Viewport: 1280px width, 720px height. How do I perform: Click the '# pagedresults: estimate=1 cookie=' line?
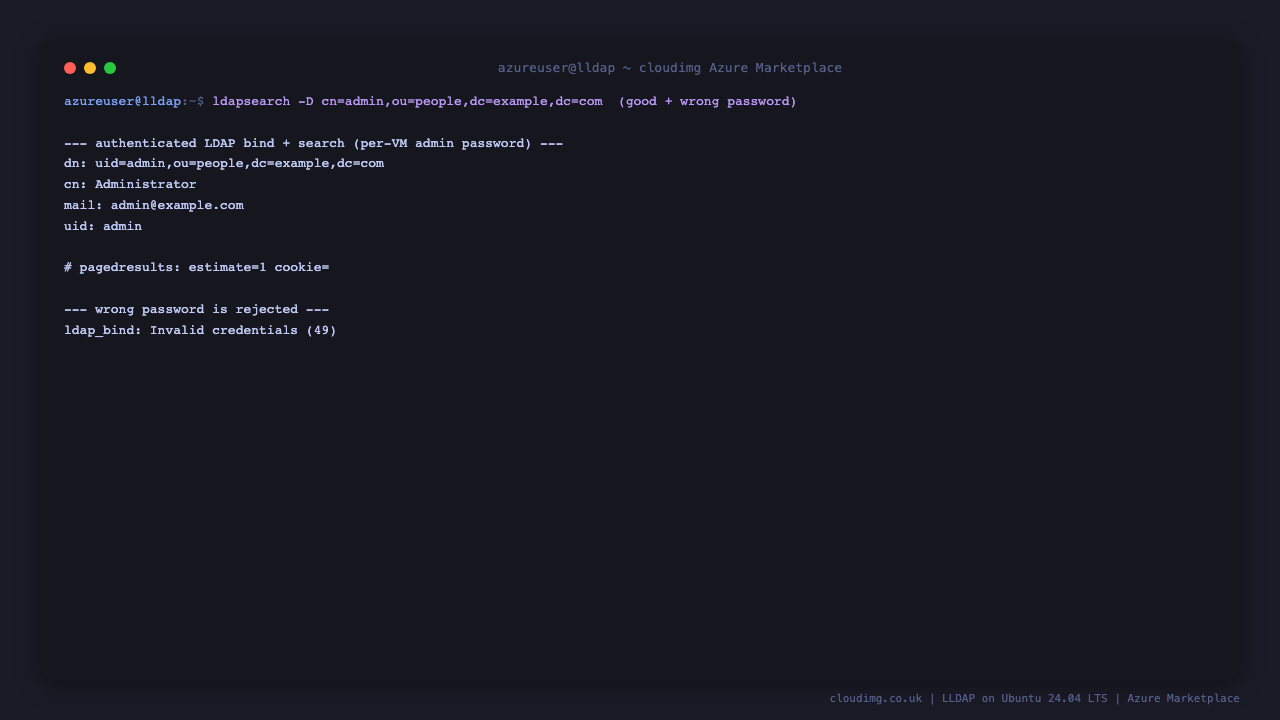point(197,268)
